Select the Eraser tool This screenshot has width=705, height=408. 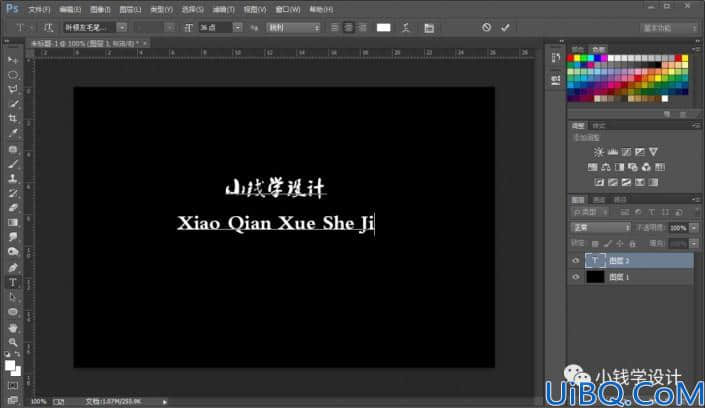[x=13, y=208]
